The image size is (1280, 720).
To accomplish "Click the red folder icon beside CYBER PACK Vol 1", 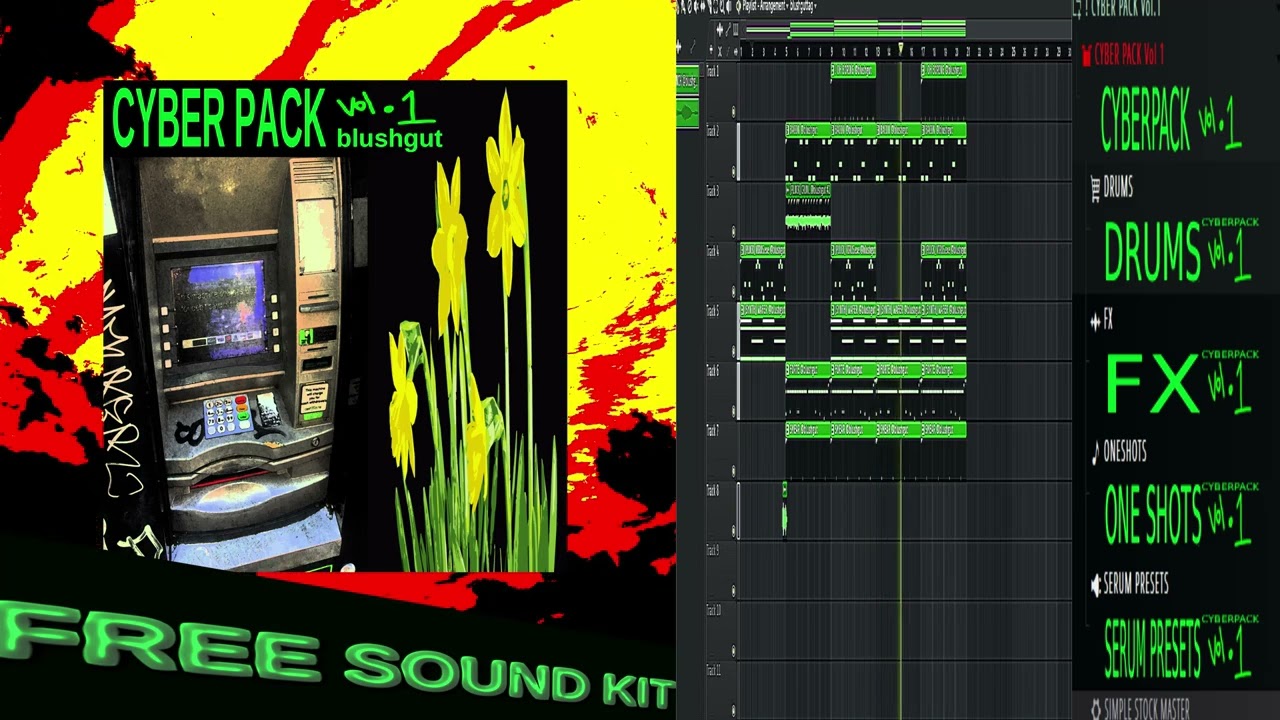I will coord(1086,55).
